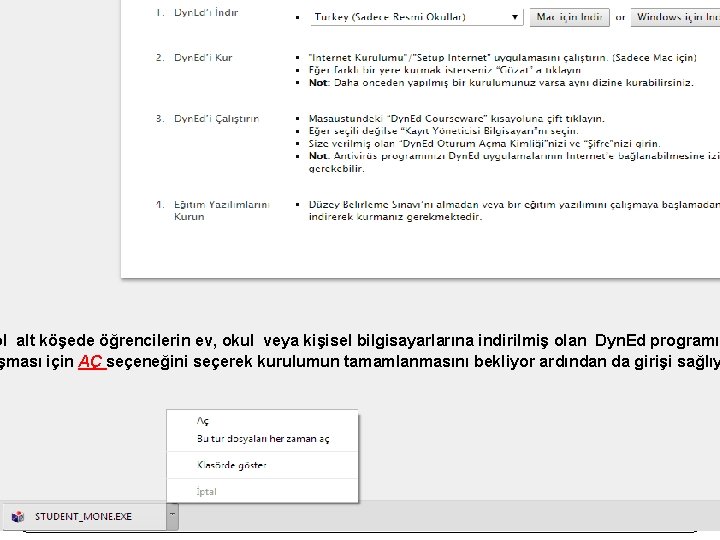720x540 pixels.
Task: Click the STUDENT_MONE.EXE download item
Action: [x=84, y=517]
